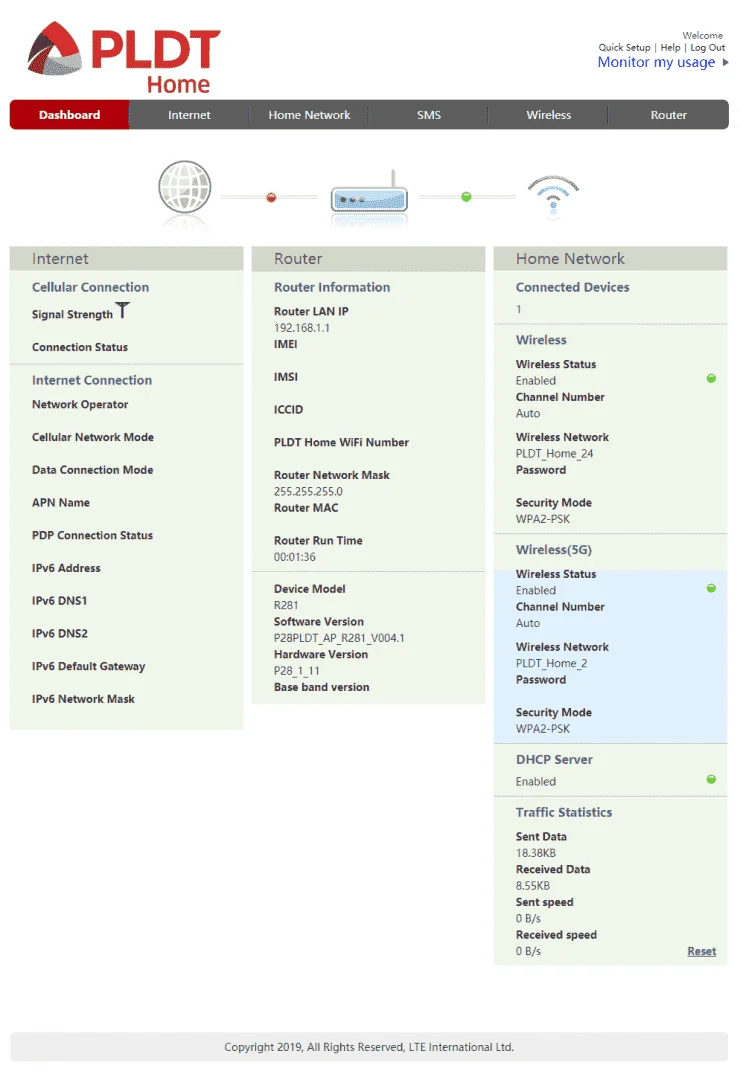Click the DHCP Server heading
Screen dimensions: 740x1080
coord(554,759)
